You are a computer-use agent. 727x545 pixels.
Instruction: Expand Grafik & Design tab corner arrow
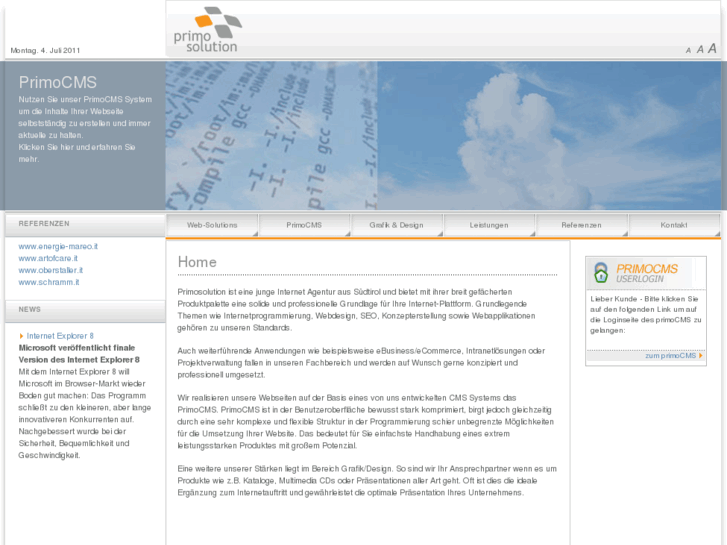pyautogui.click(x=440, y=234)
